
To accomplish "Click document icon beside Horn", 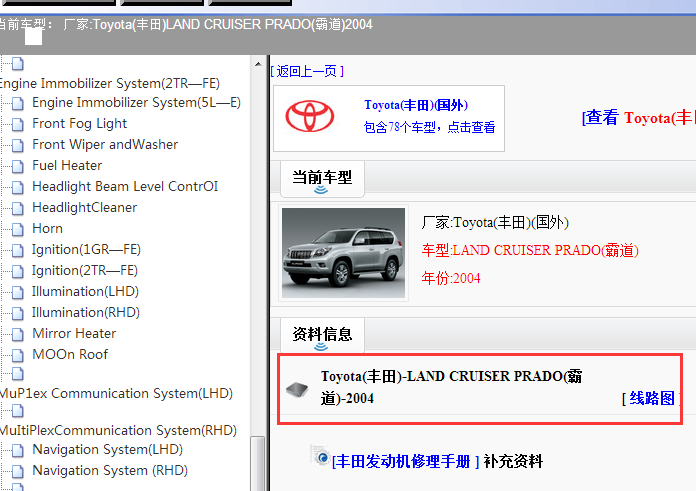I will coord(18,230).
